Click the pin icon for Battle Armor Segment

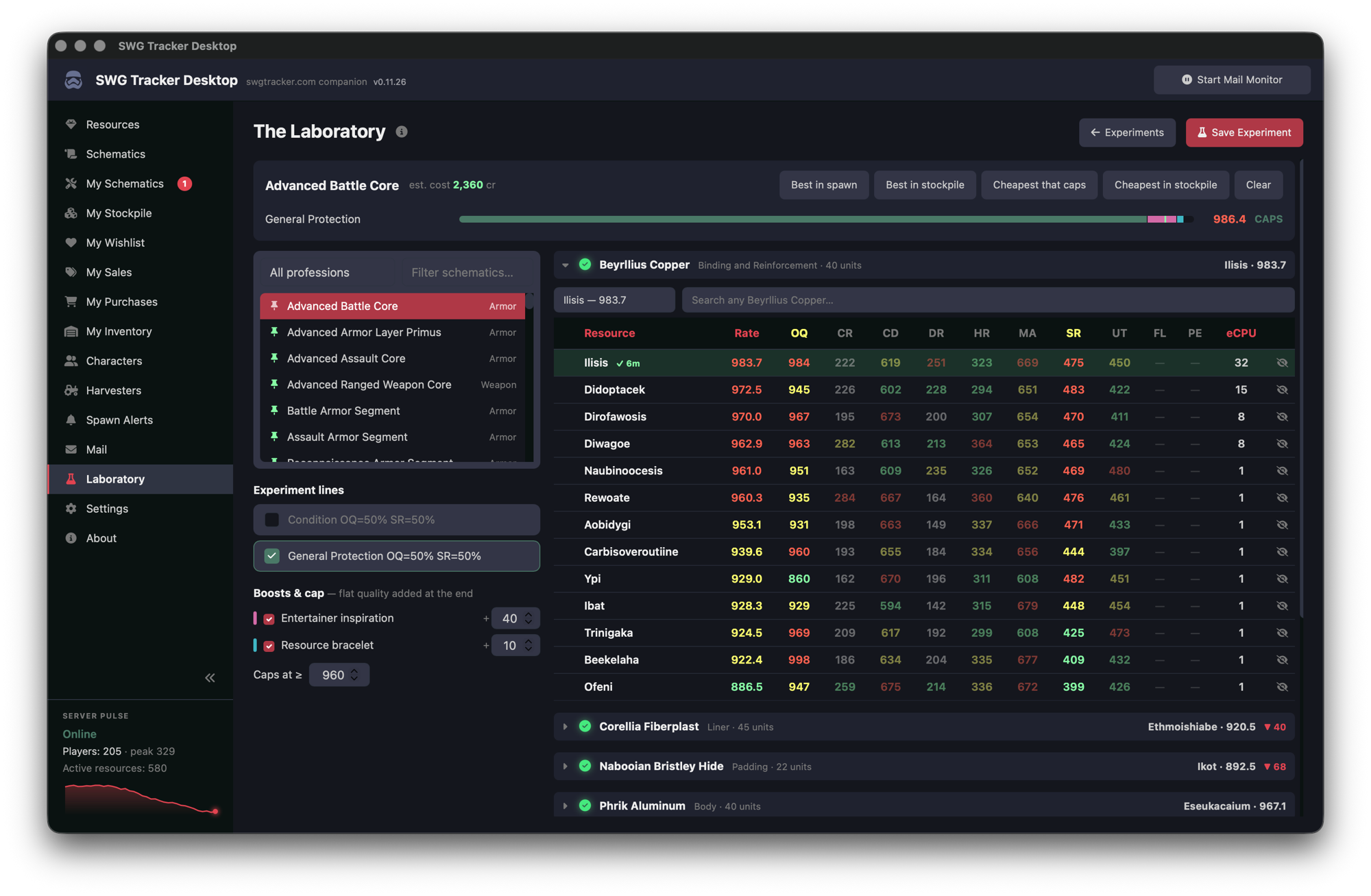pos(274,411)
